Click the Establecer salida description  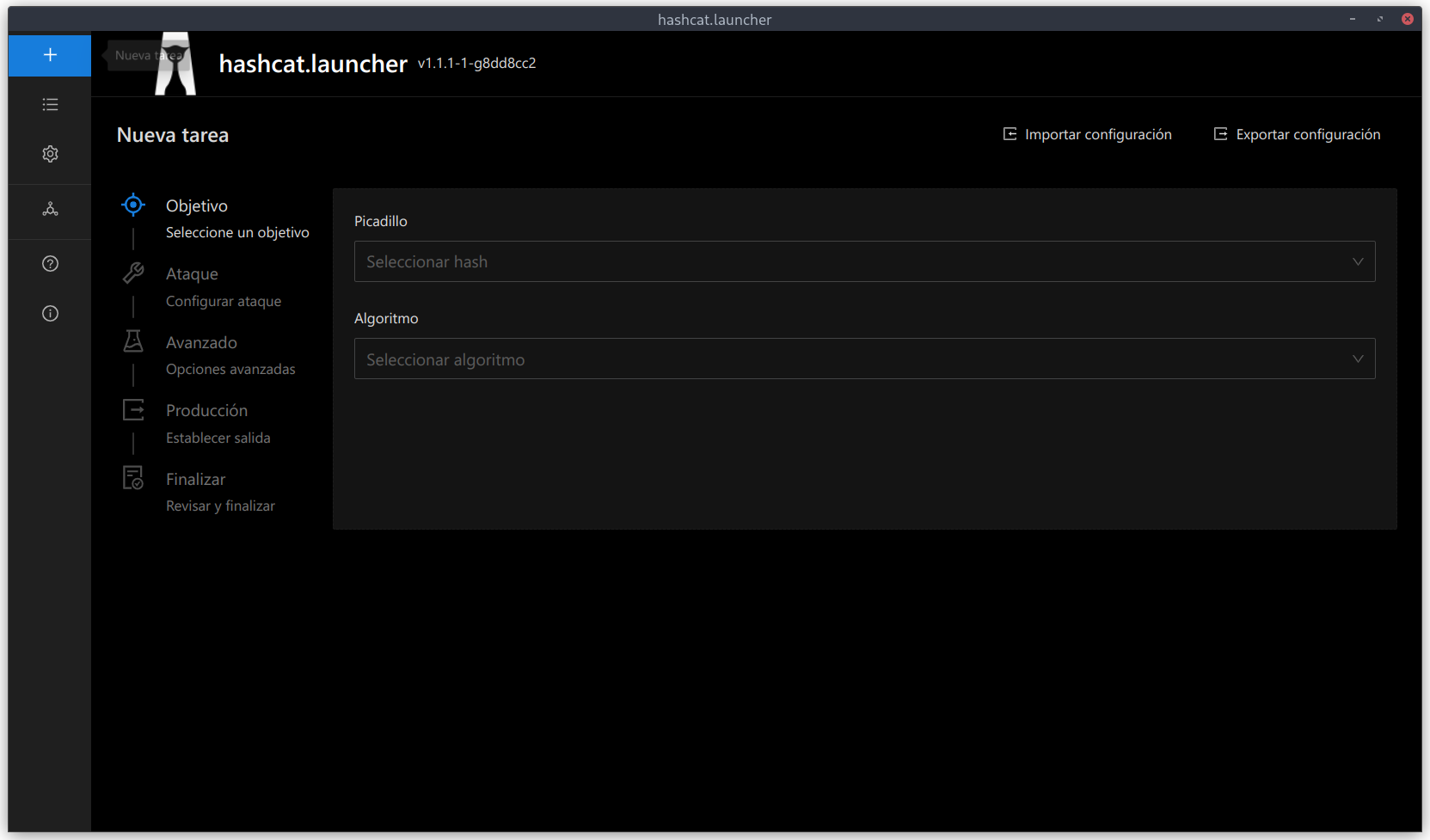218,438
